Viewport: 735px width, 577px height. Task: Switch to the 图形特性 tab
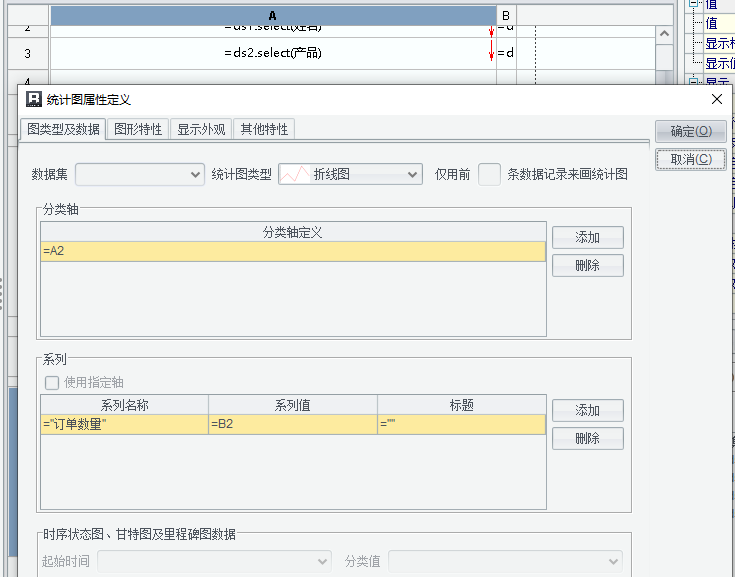pos(138,129)
